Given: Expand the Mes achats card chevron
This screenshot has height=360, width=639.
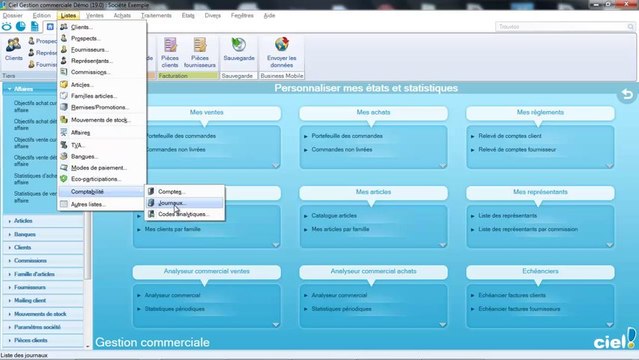Looking at the screenshot, I should coord(443,166).
